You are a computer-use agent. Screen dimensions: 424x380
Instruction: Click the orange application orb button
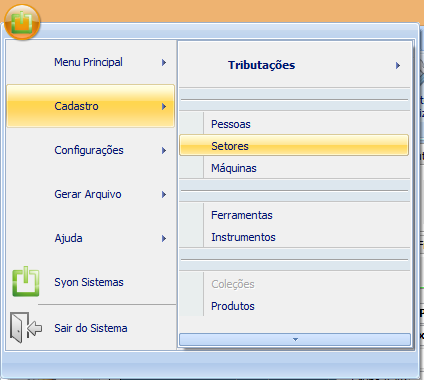(x=22, y=22)
